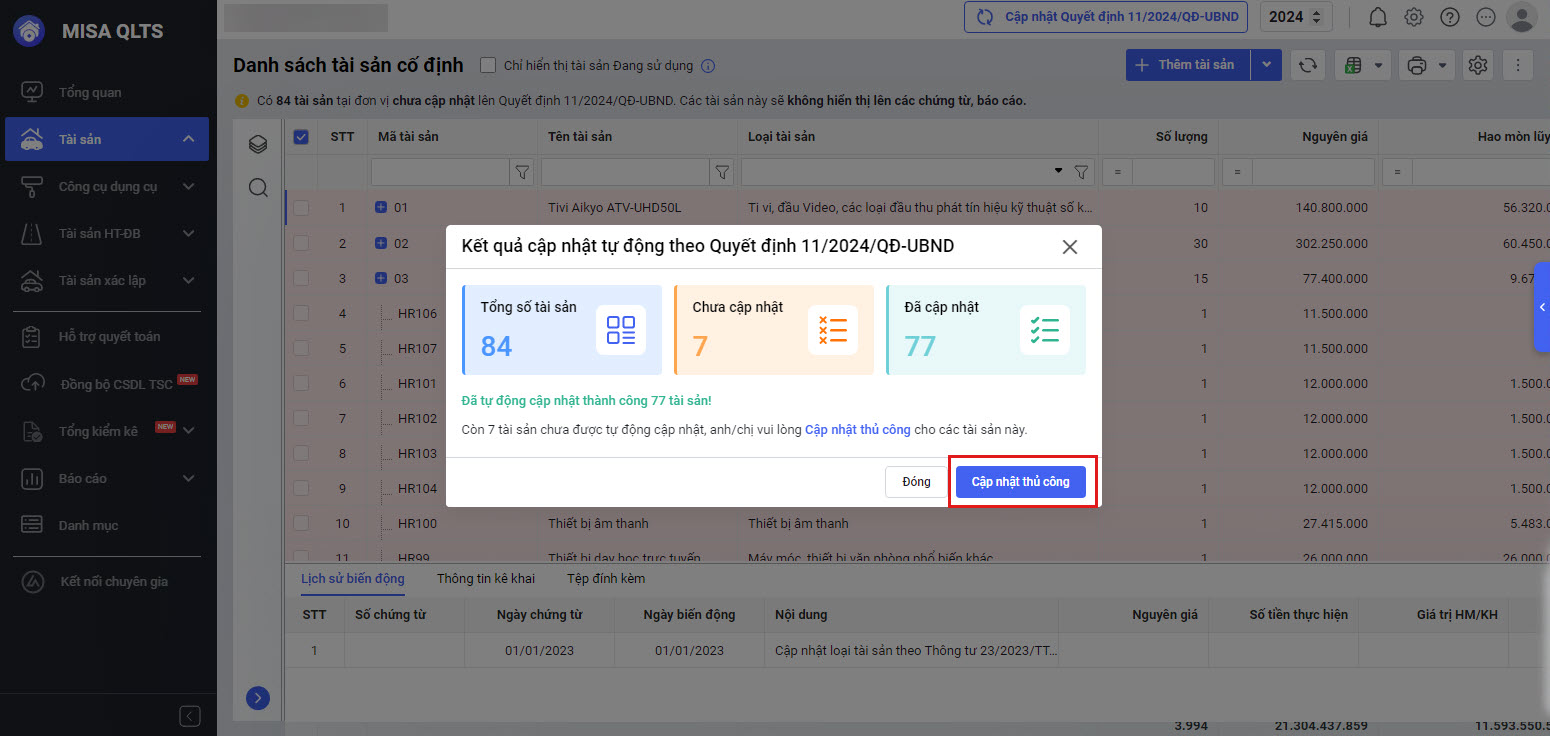Viewport: 1550px width, 736px height.
Task: Collapse the sidebar navigation
Action: 190,716
